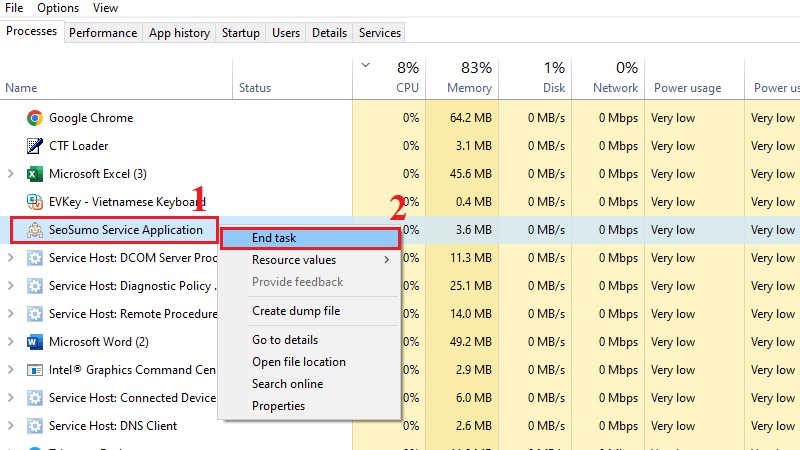Expand Intel Graphics Command Center group
800x450 pixels.
pos(11,370)
